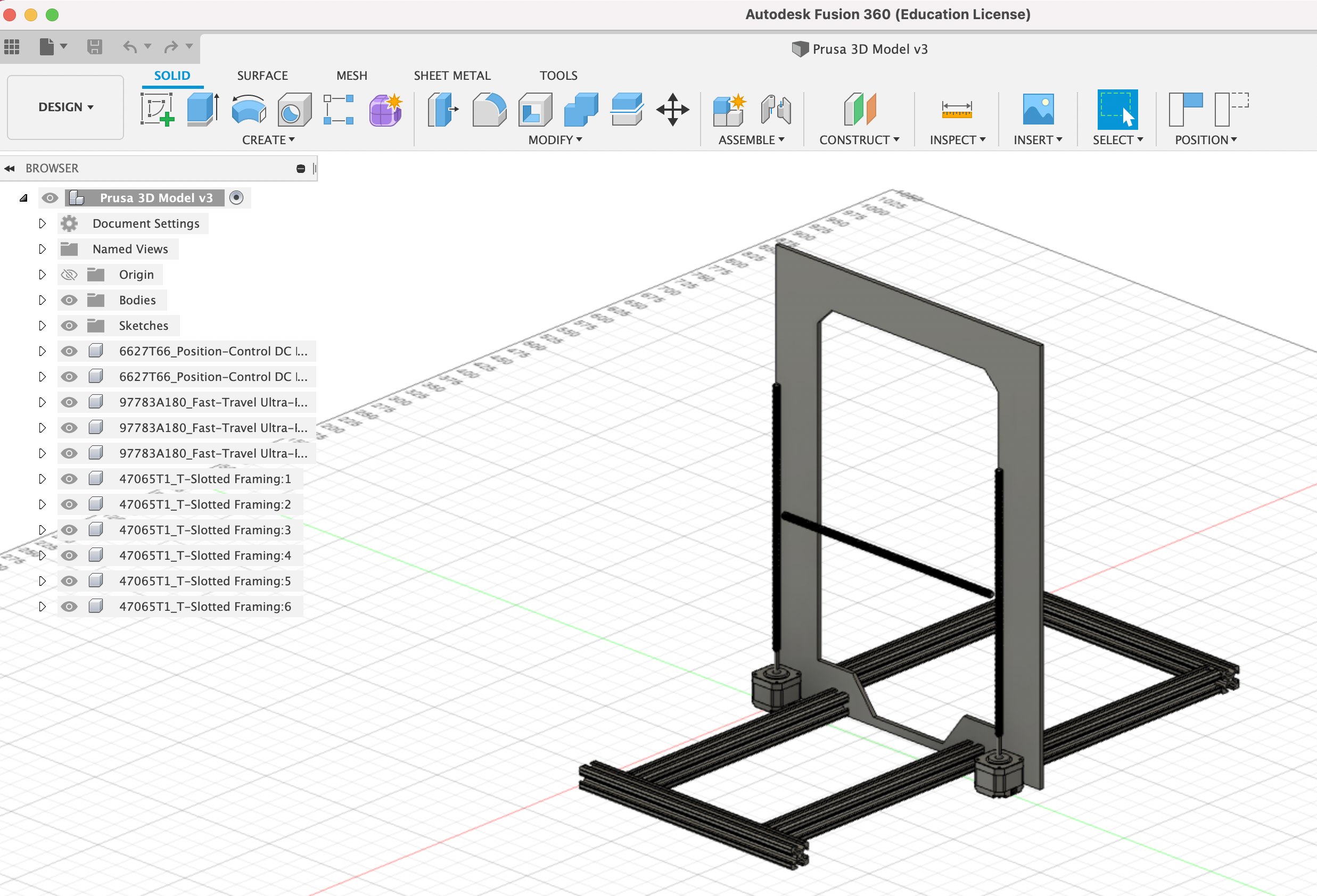Hide T-Slotted Framing:6 component

coord(69,607)
